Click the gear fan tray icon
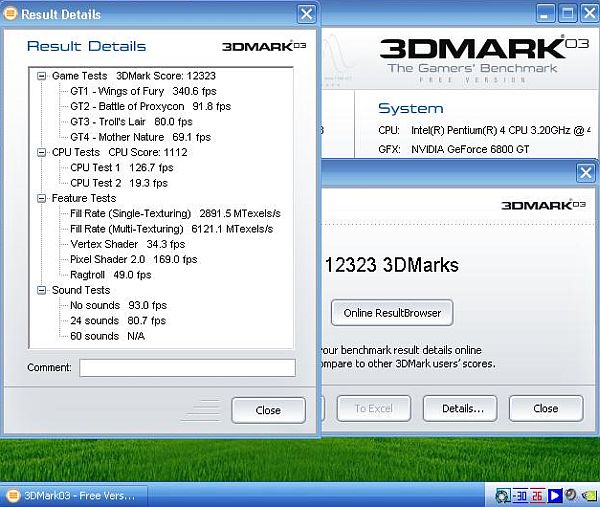This screenshot has height=507, width=600. pos(502,496)
